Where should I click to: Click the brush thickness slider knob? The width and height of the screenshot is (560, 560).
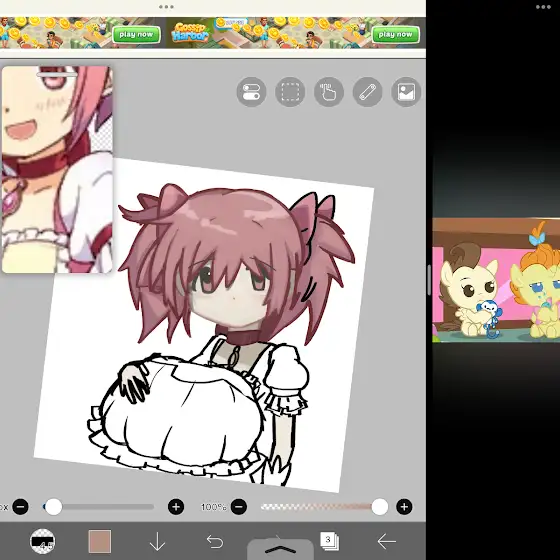[x=53, y=507]
